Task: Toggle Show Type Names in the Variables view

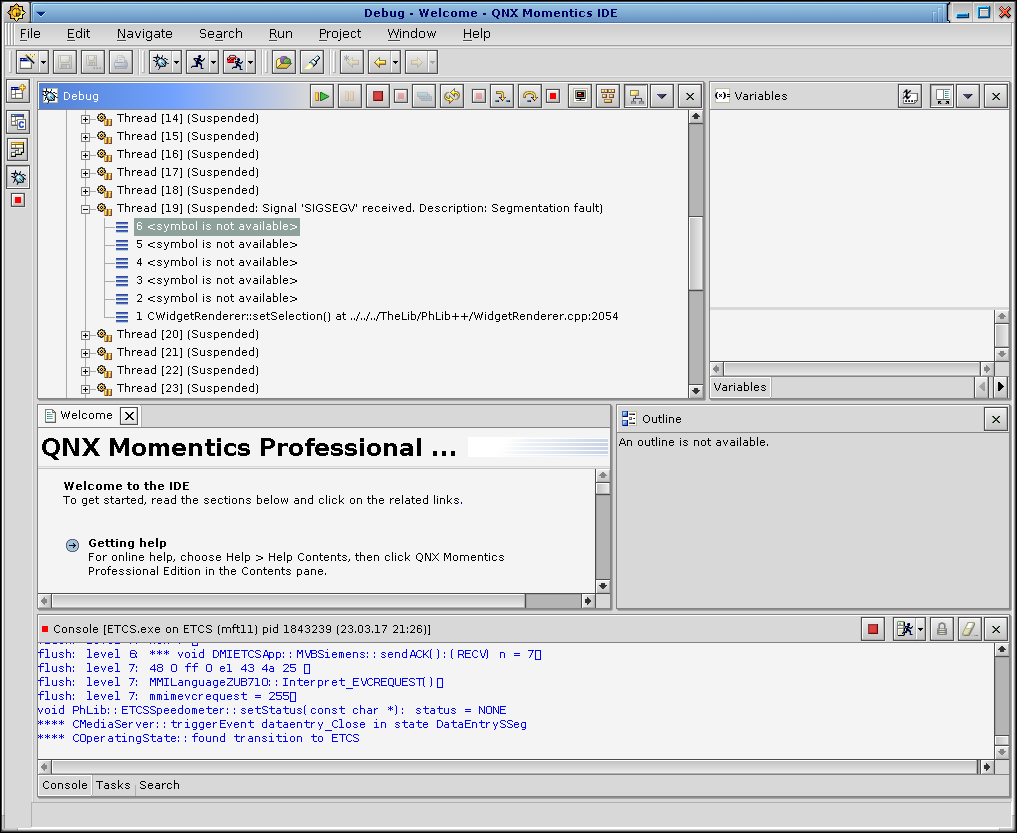Action: tap(909, 96)
